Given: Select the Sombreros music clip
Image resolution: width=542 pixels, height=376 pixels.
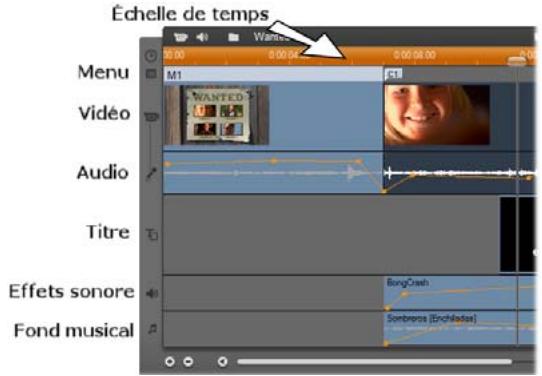Looking at the screenshot, I should coord(459,328).
